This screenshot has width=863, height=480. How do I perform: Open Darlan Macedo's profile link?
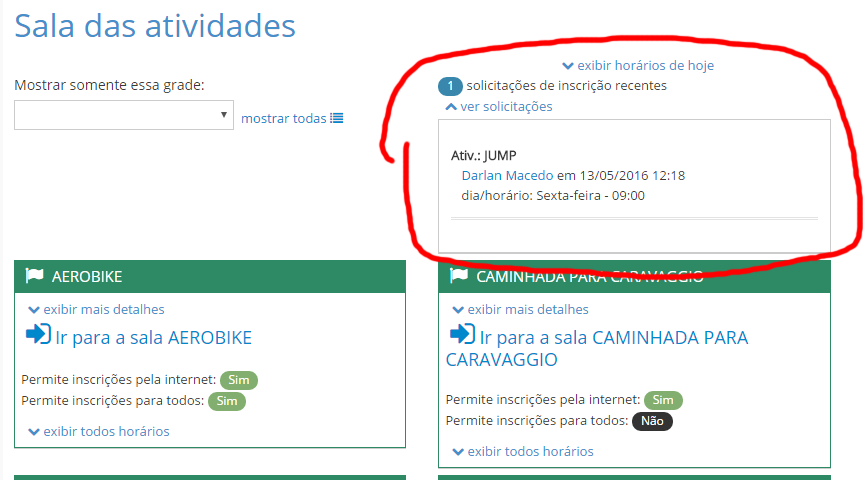(x=507, y=175)
